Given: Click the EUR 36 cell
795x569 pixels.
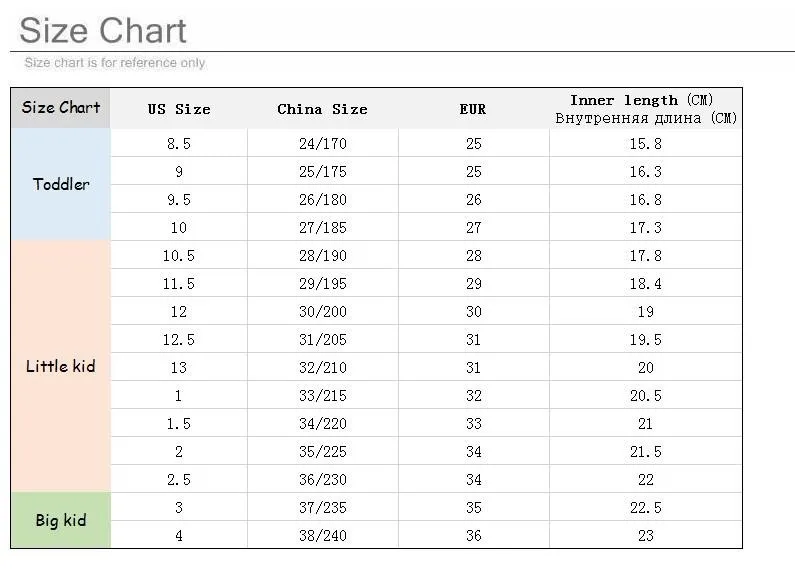Looking at the screenshot, I should pos(473,535).
